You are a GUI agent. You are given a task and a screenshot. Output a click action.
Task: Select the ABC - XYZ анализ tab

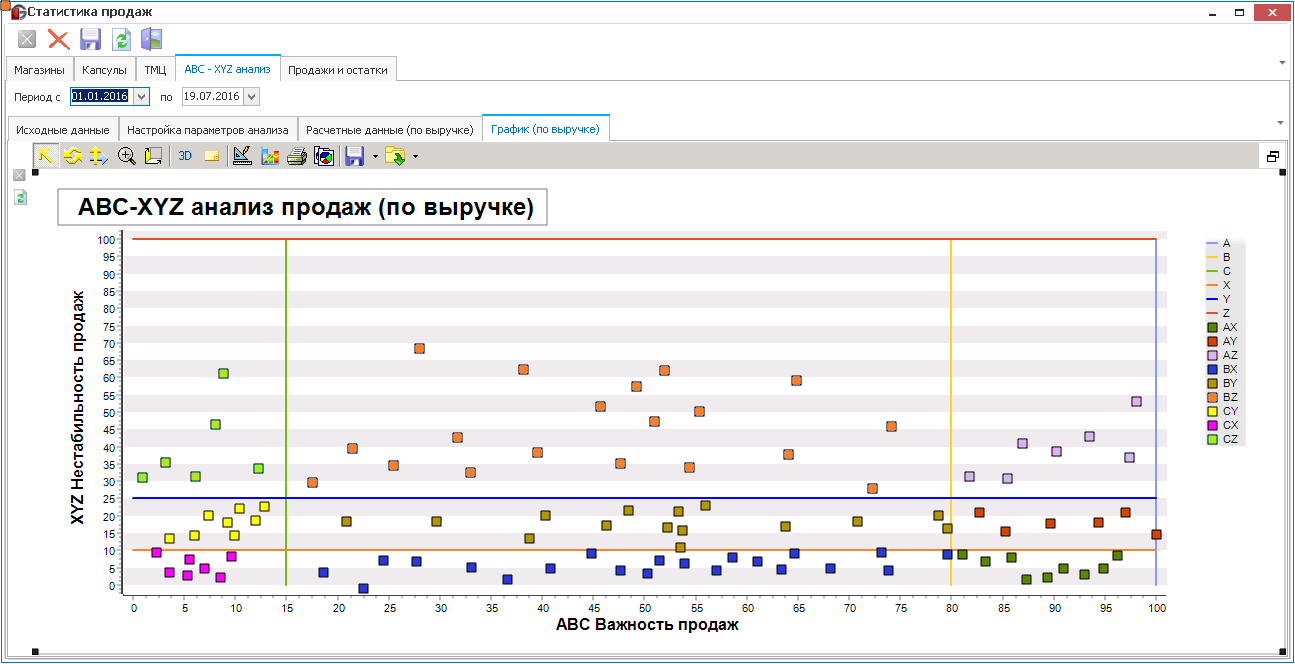click(227, 69)
